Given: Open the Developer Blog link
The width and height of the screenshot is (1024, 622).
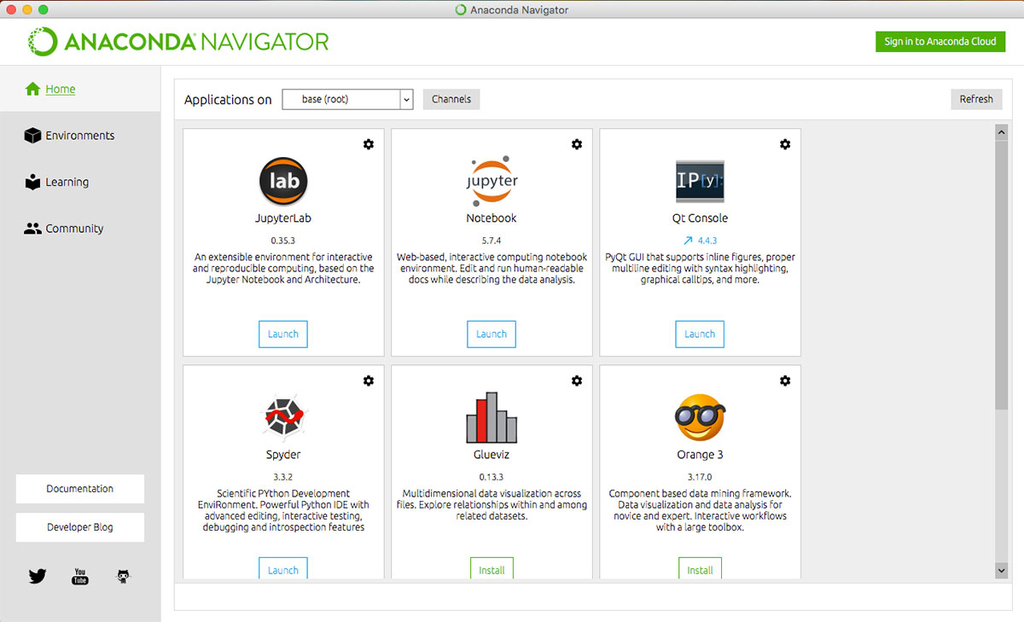Looking at the screenshot, I should pos(80,527).
